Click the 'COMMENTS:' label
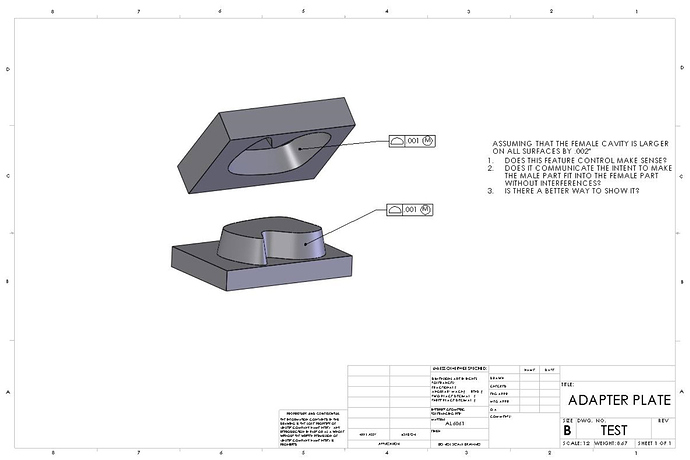This screenshot has height=460, width=690. (x=501, y=416)
